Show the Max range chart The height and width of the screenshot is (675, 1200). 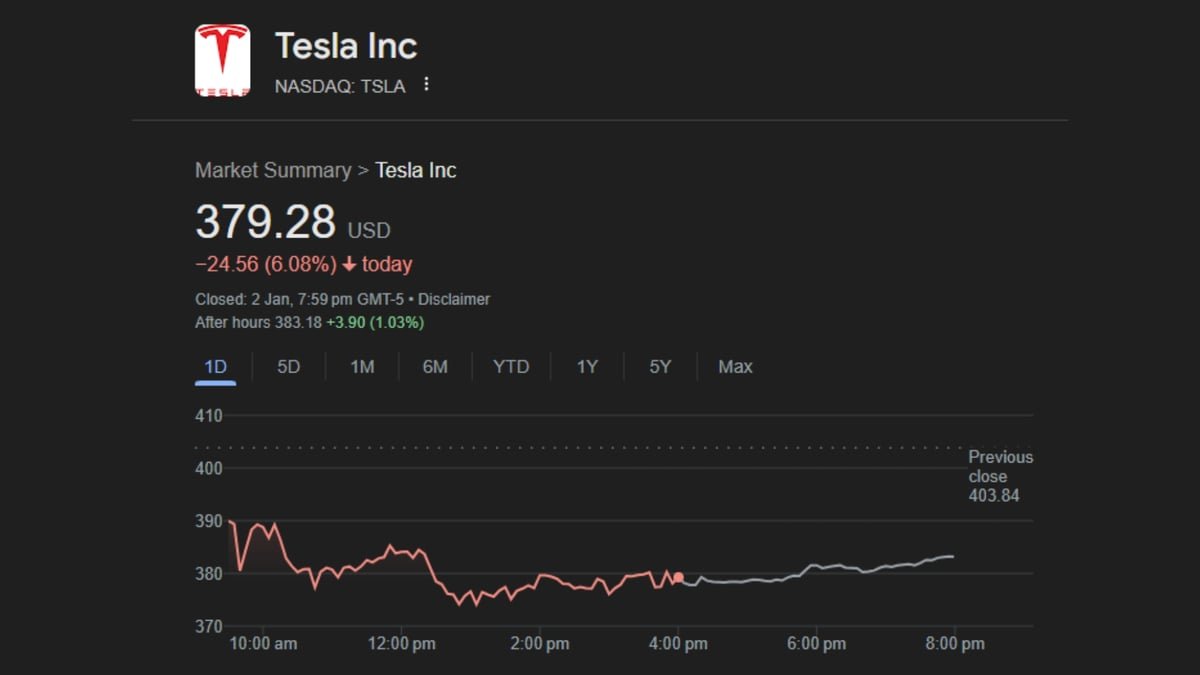(x=735, y=367)
